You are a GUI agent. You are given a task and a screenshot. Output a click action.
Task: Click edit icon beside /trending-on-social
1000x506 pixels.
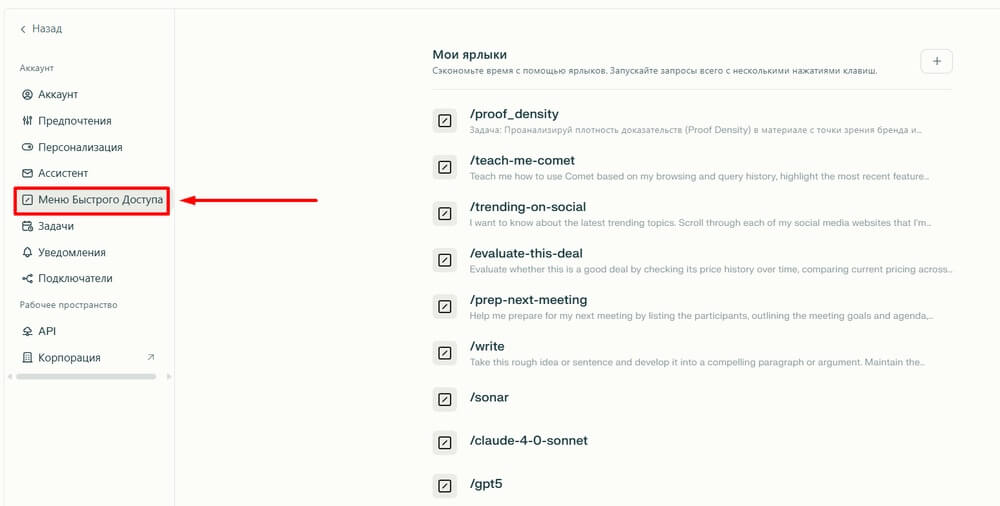coord(445,214)
